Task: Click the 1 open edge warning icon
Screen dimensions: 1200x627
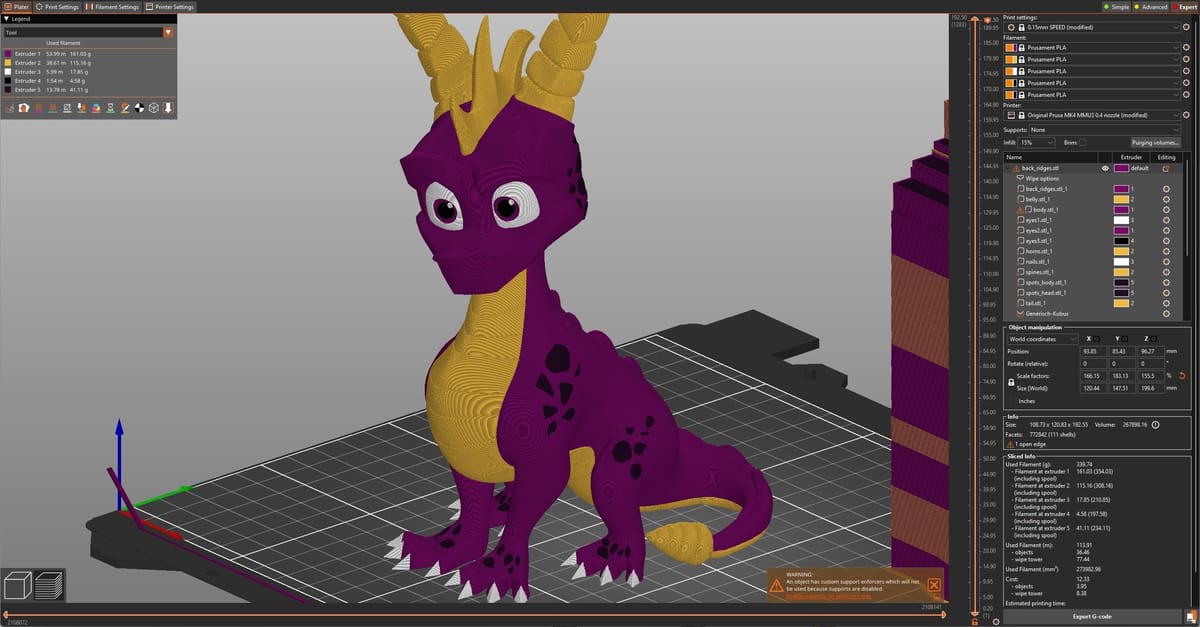Action: 1010,444
